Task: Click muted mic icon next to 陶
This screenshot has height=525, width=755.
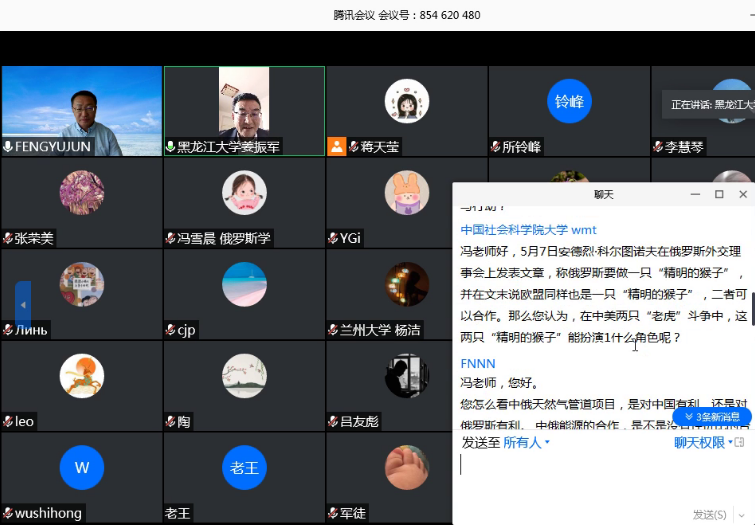Action: (x=170, y=421)
